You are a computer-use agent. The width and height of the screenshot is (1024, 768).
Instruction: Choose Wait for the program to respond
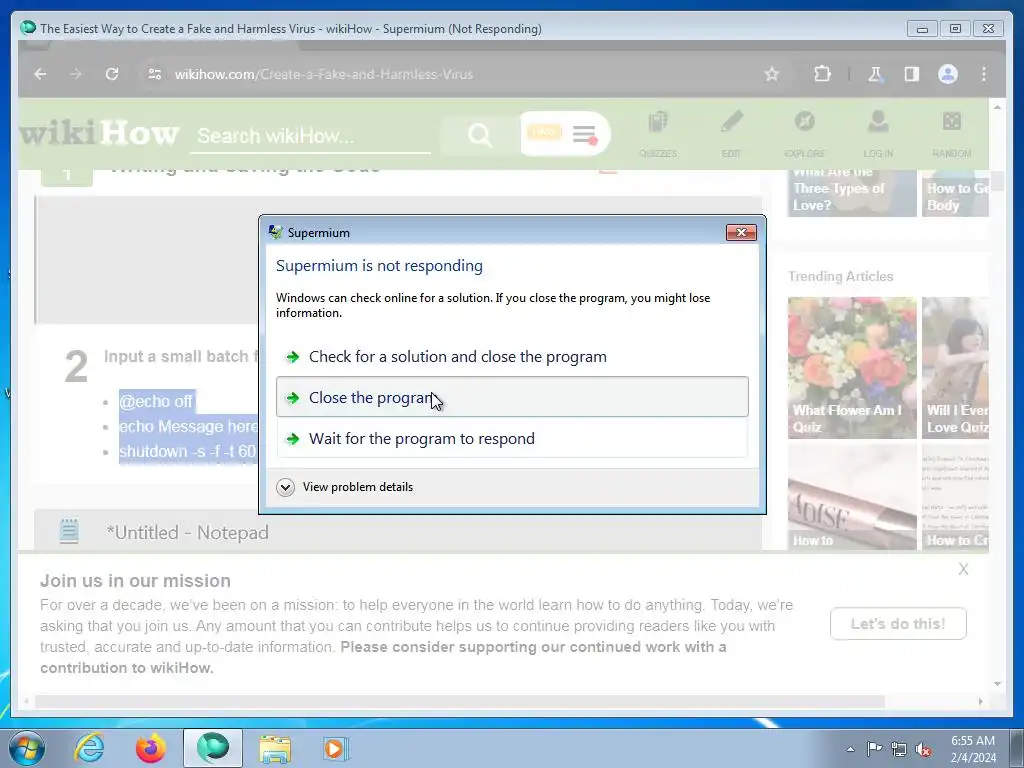(512, 438)
